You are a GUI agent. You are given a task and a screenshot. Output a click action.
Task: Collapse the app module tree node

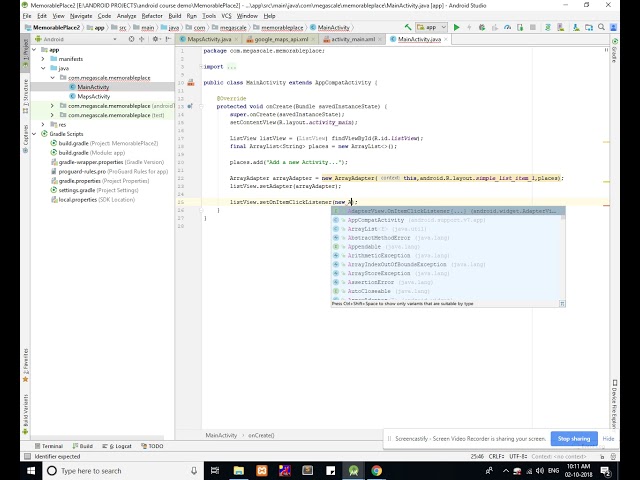pyautogui.click(x=34, y=50)
